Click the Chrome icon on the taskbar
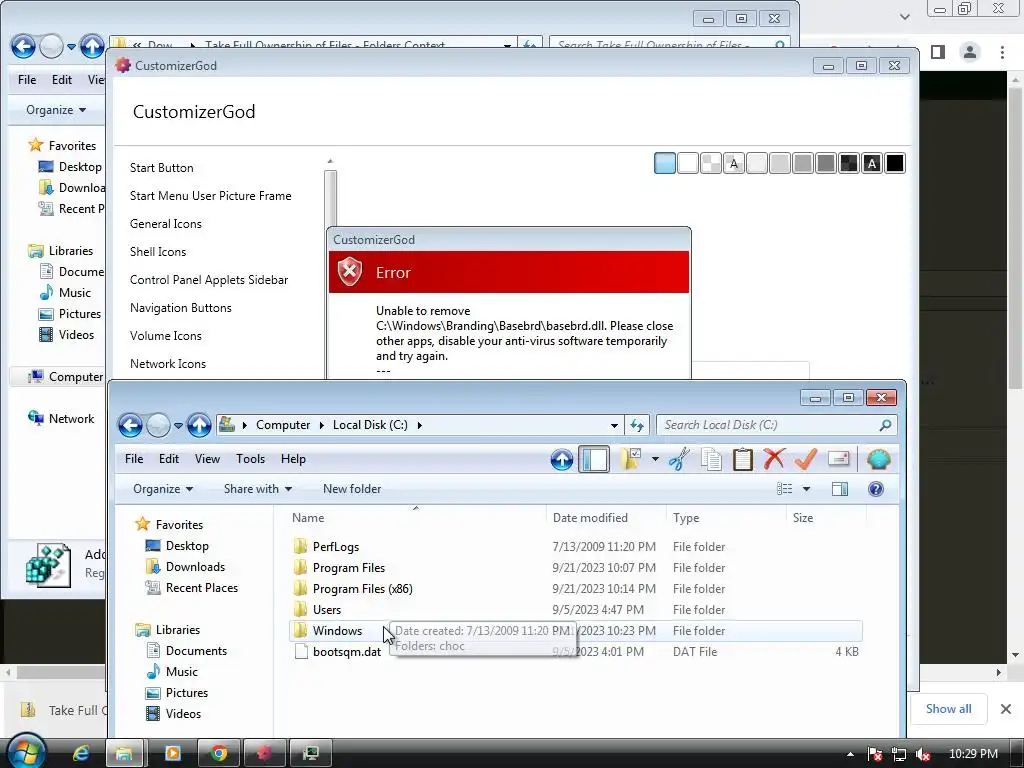Viewport: 1024px width, 768px height. [x=219, y=754]
